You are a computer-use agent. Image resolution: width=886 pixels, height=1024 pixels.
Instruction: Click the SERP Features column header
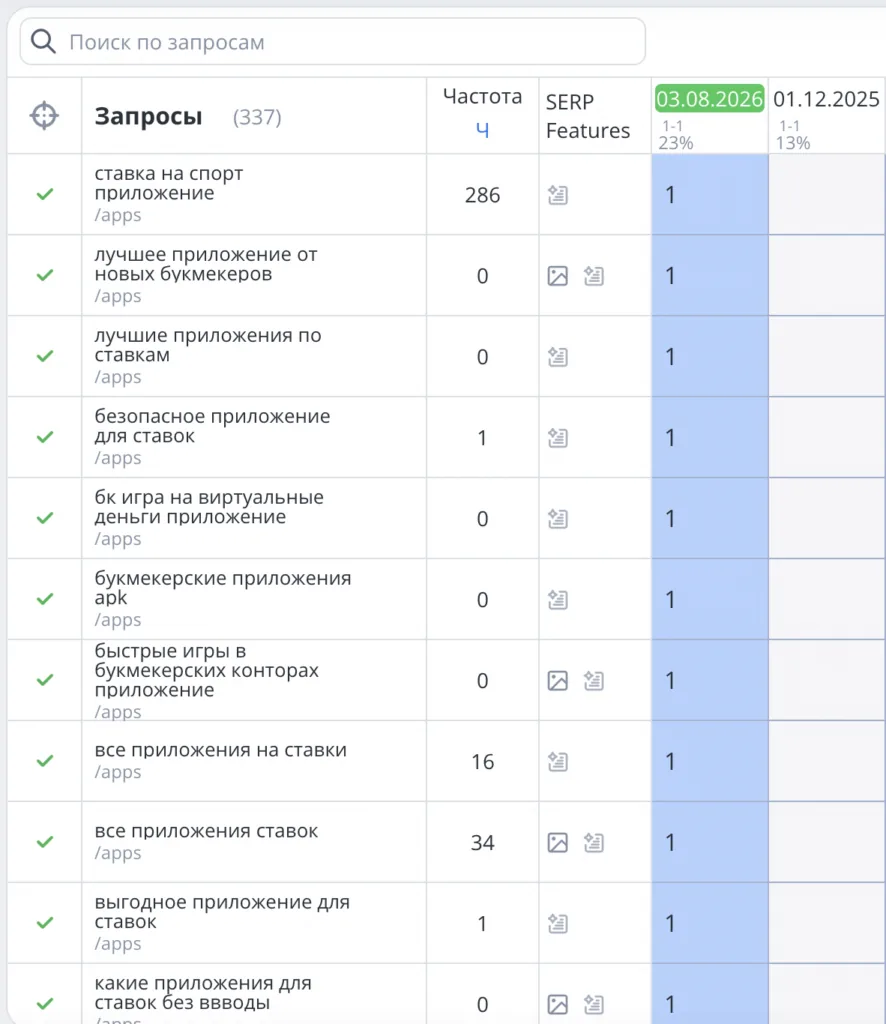pos(588,116)
